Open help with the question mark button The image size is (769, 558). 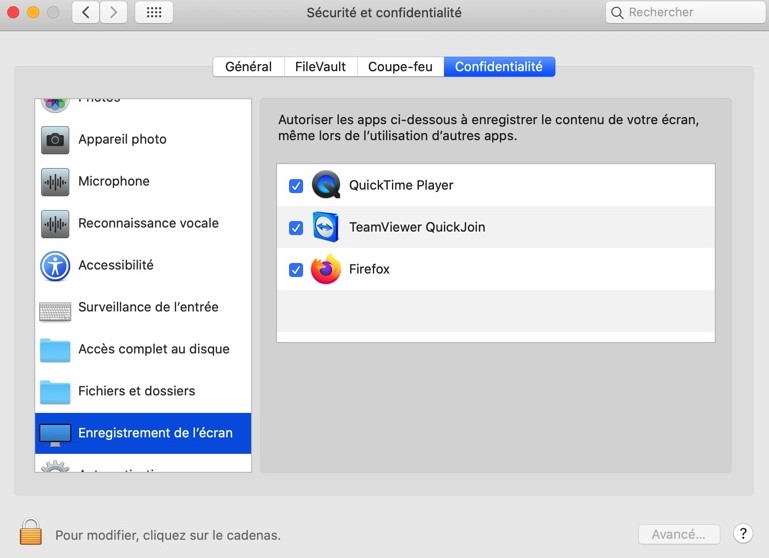point(742,534)
